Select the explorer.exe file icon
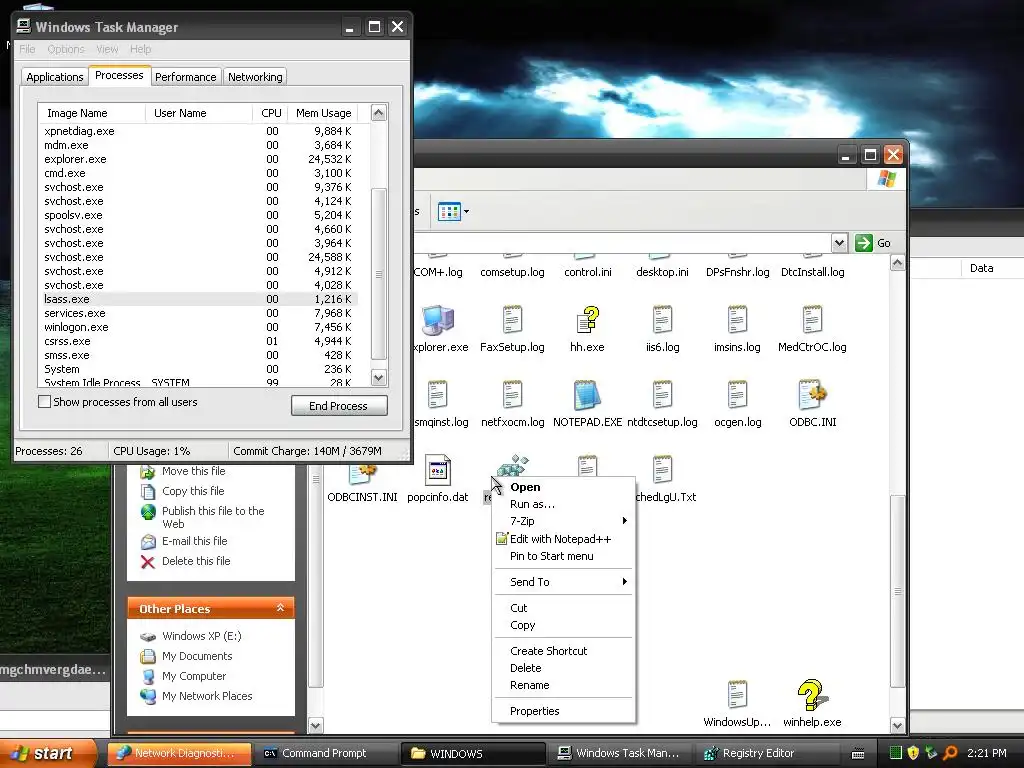Image resolution: width=1024 pixels, height=768 pixels. 437,321
